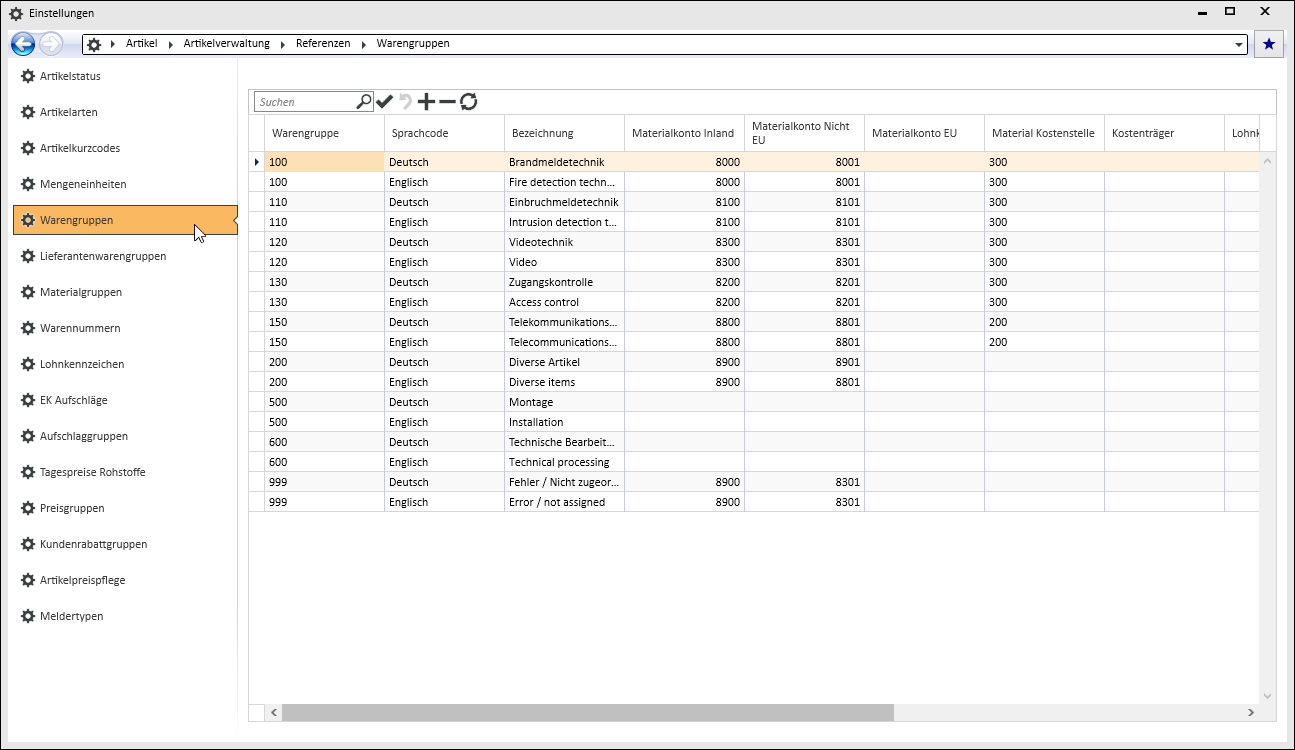Click row selector of Brandmeldetechnik row
The height and width of the screenshot is (750, 1295).
click(x=257, y=162)
